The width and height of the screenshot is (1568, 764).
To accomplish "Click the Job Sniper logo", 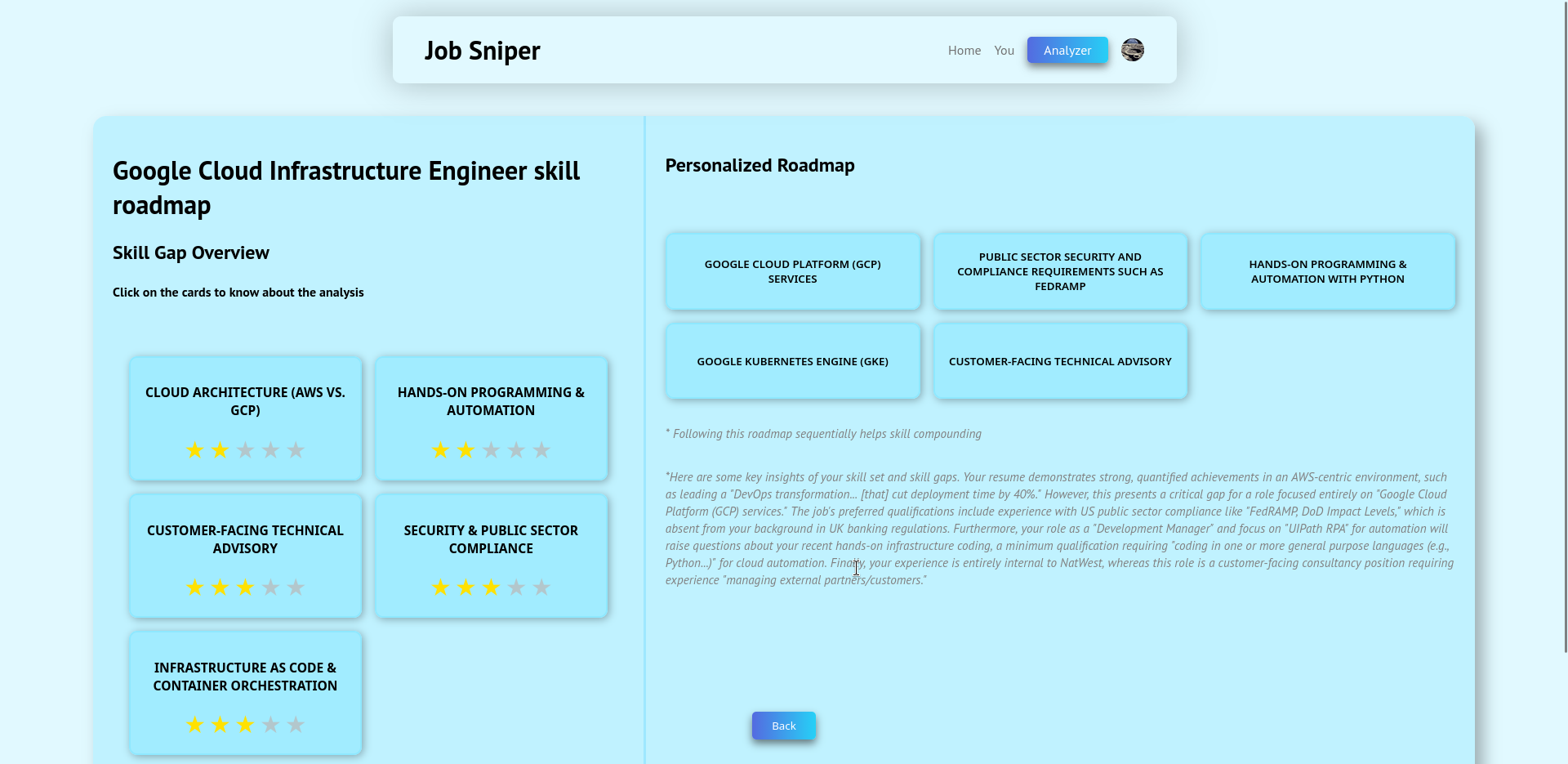I will (x=482, y=50).
